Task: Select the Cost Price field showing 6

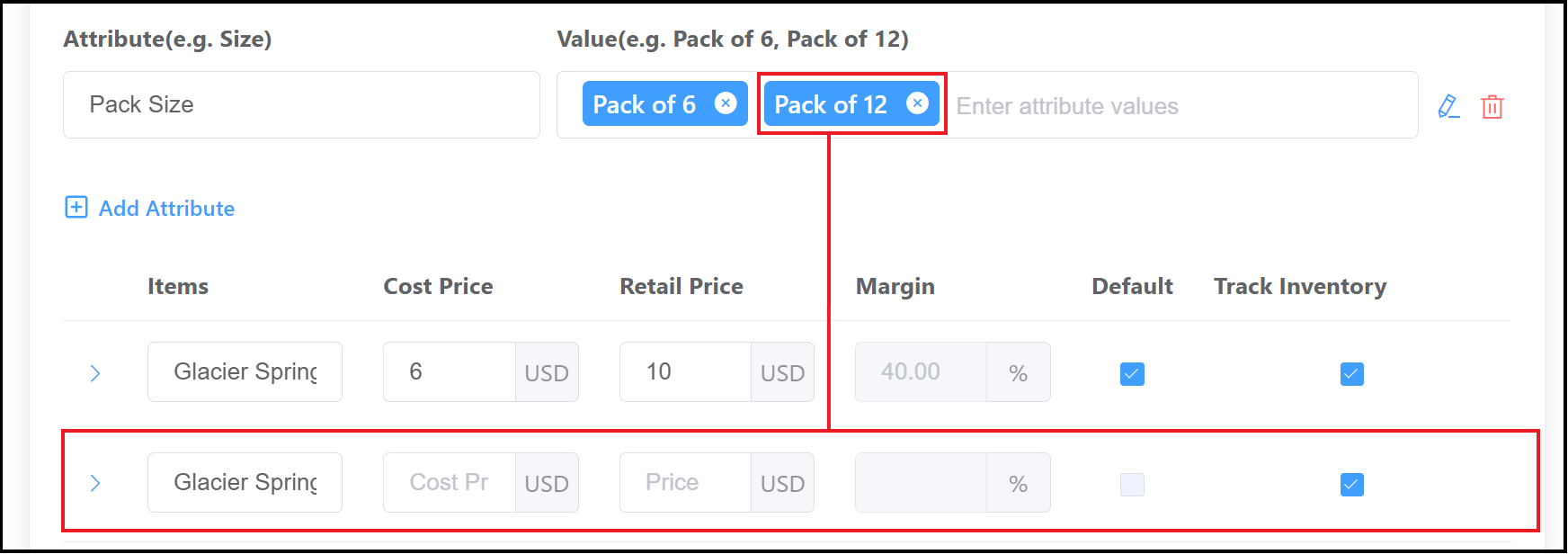Action: (450, 371)
